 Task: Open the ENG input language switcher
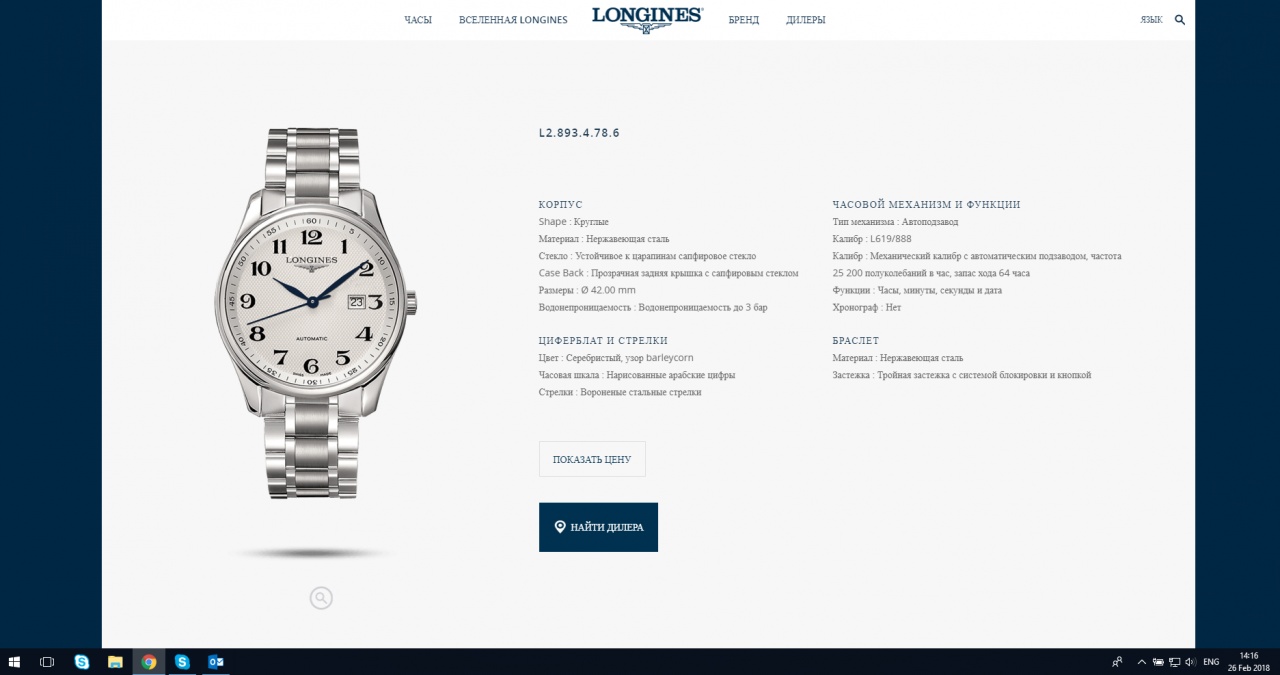point(1211,662)
